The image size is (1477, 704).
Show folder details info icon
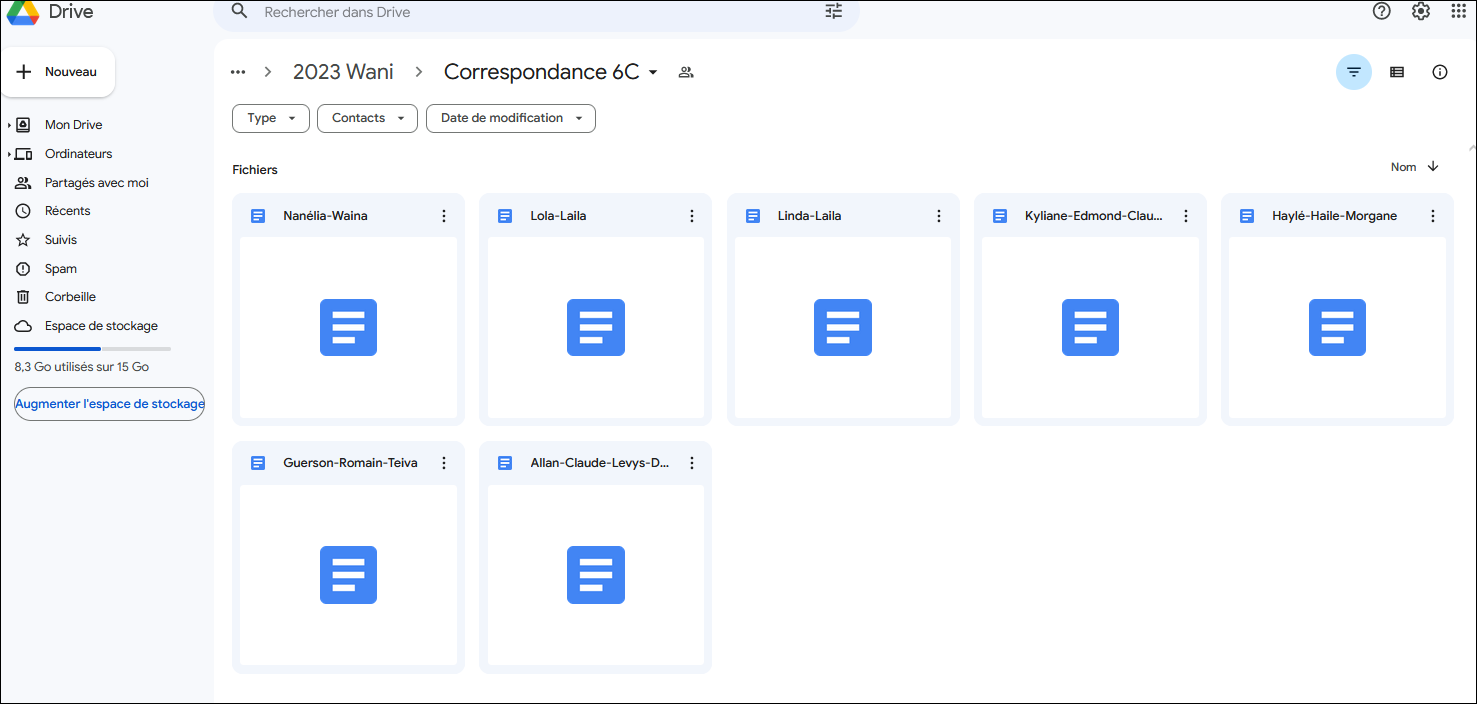click(x=1439, y=72)
